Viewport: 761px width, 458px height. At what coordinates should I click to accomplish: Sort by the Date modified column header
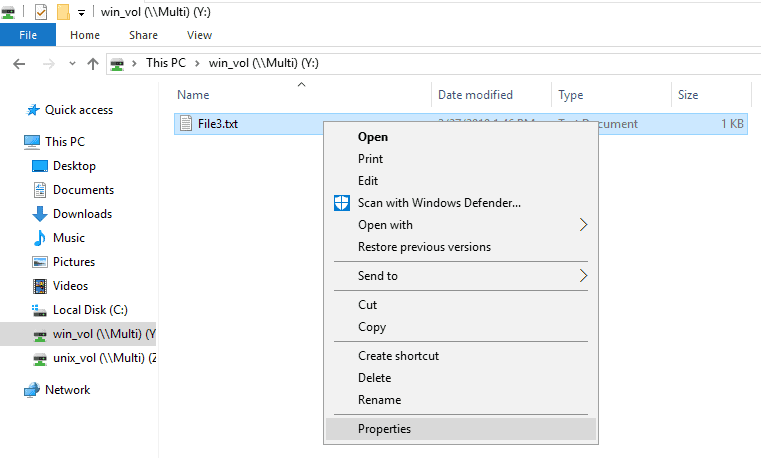point(475,95)
